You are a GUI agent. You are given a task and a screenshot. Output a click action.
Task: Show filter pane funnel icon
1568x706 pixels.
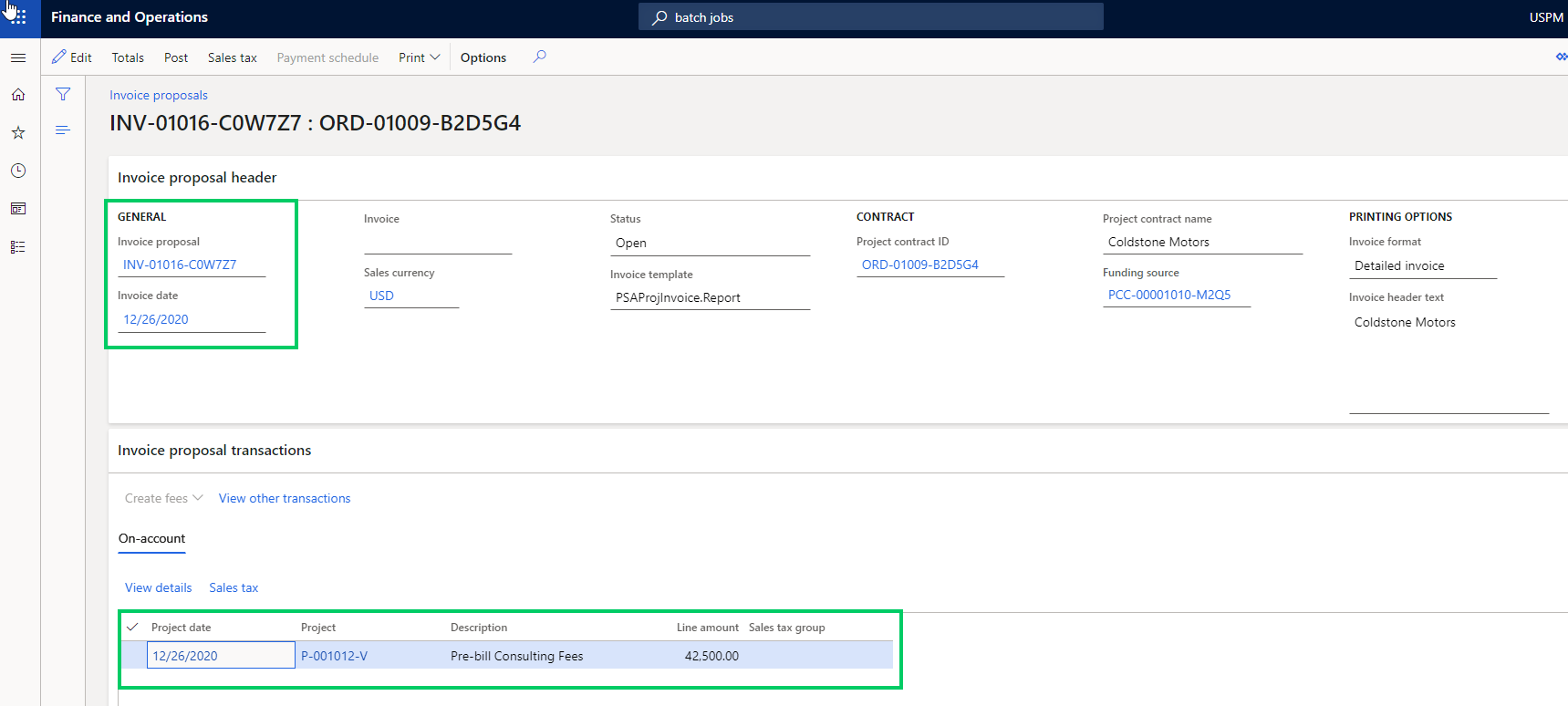[x=63, y=94]
